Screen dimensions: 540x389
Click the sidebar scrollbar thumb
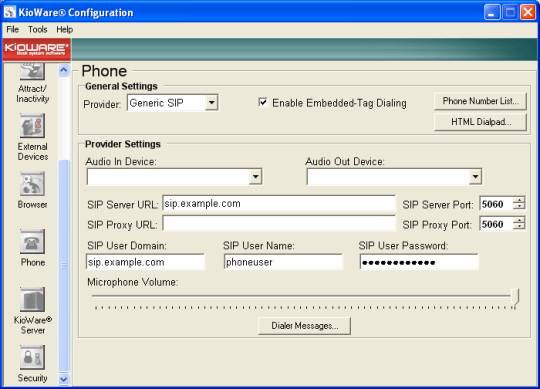click(x=64, y=266)
